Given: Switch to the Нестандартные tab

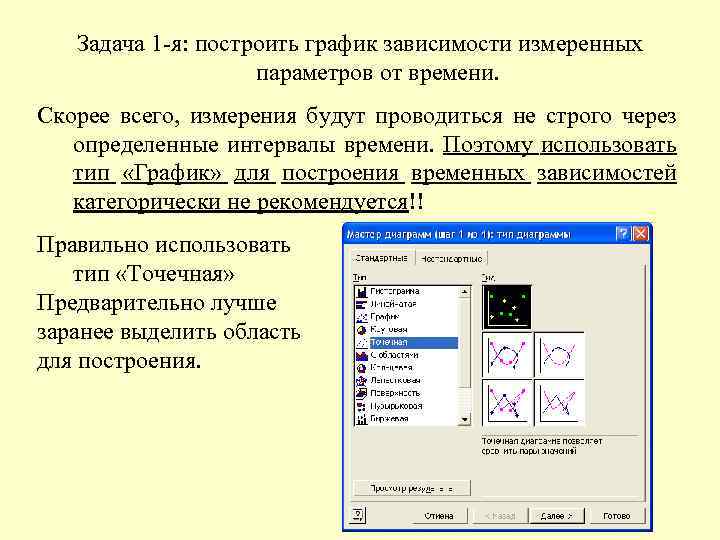Looking at the screenshot, I should pyautogui.click(x=452, y=259).
